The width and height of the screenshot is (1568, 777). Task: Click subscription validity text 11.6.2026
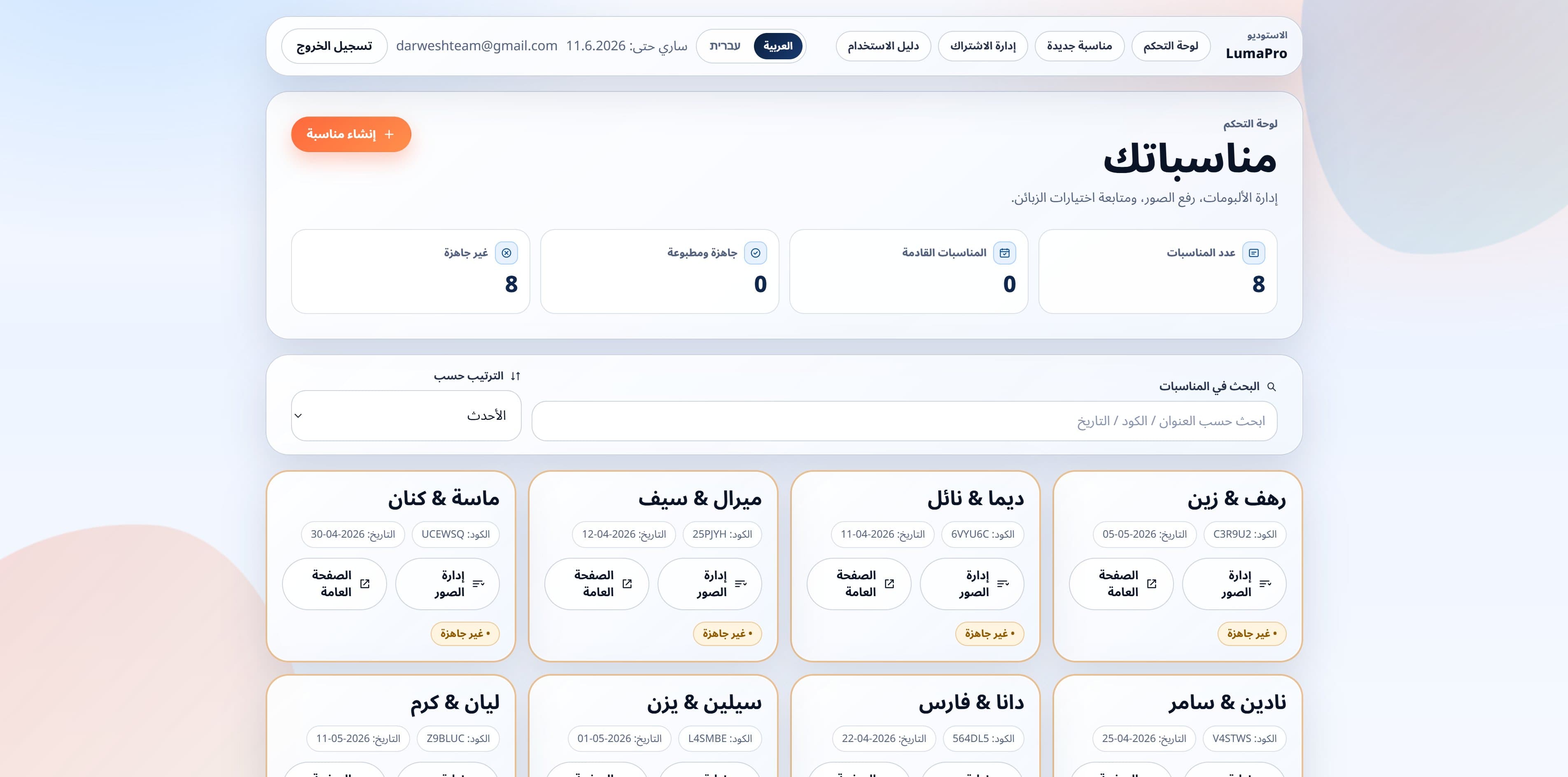pos(626,46)
